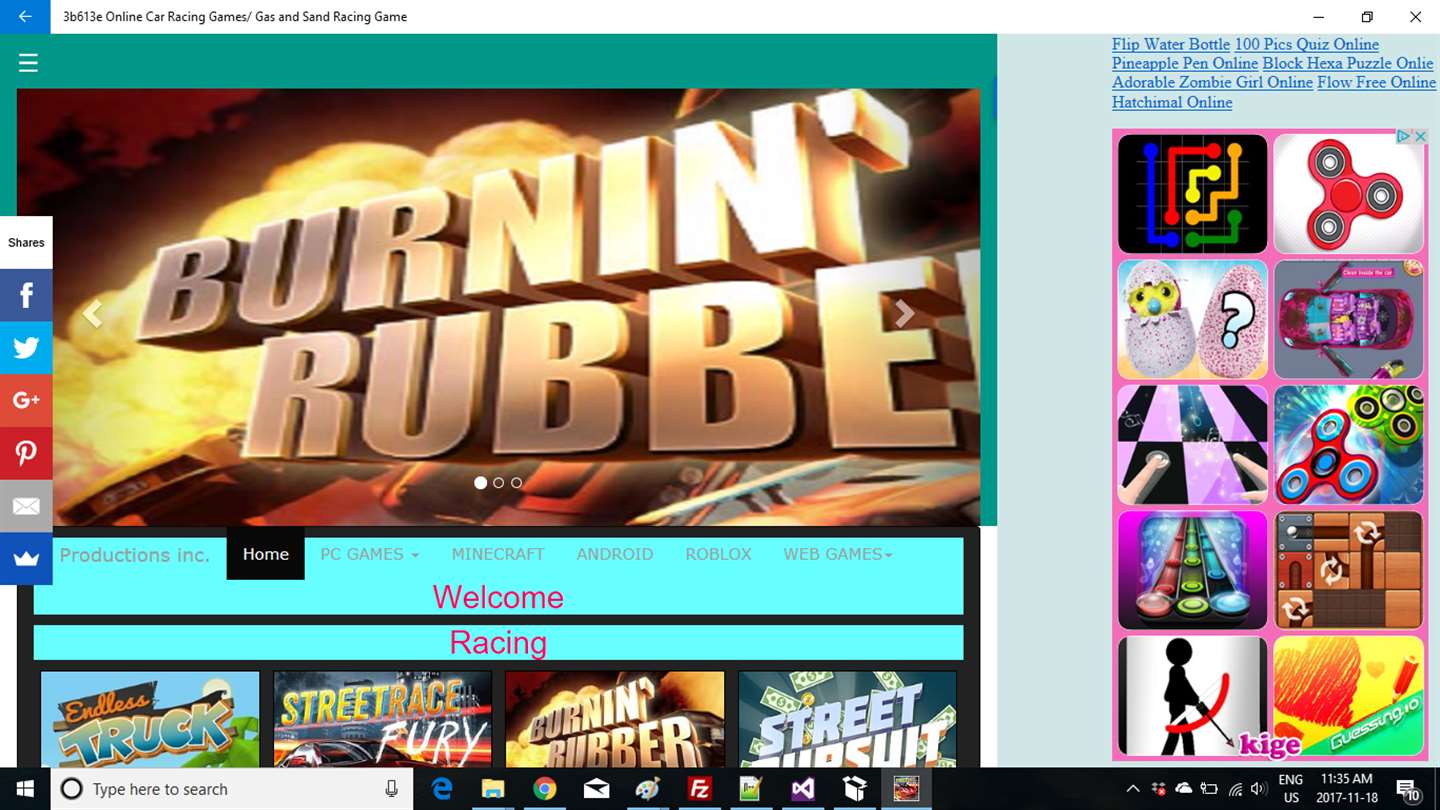Share on Facebook from side bar

click(x=26, y=295)
